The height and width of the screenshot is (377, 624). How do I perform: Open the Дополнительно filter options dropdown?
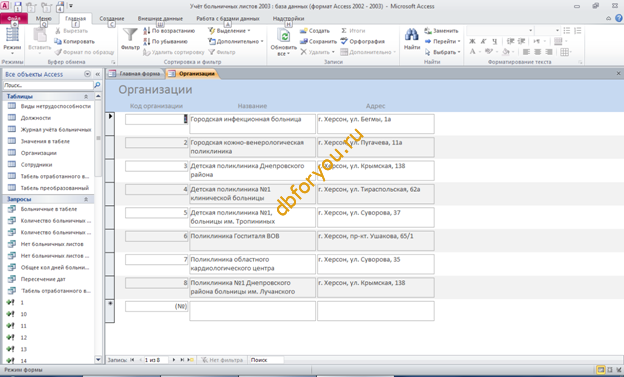(236, 41)
